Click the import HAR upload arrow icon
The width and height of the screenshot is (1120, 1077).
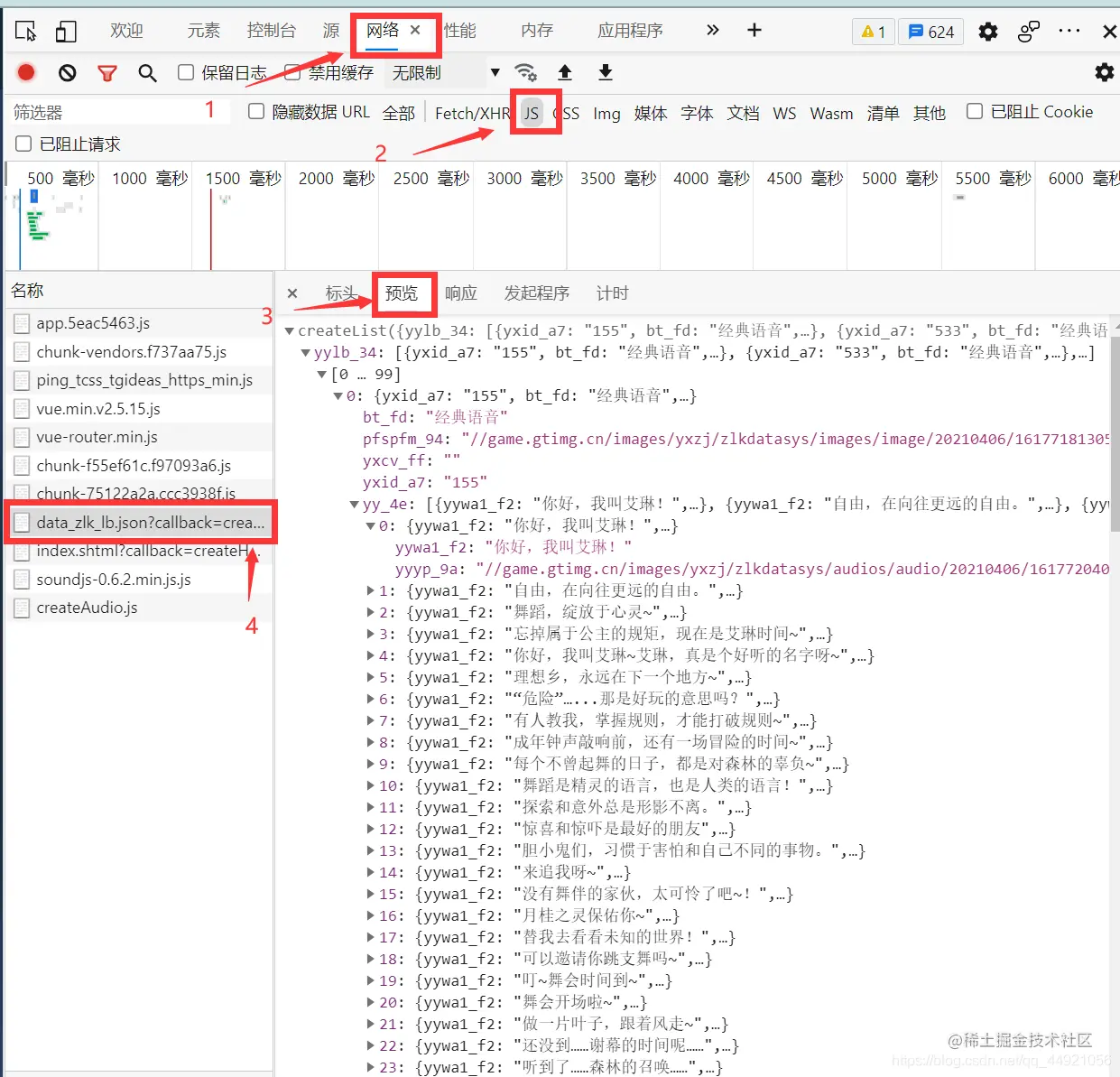[x=565, y=72]
